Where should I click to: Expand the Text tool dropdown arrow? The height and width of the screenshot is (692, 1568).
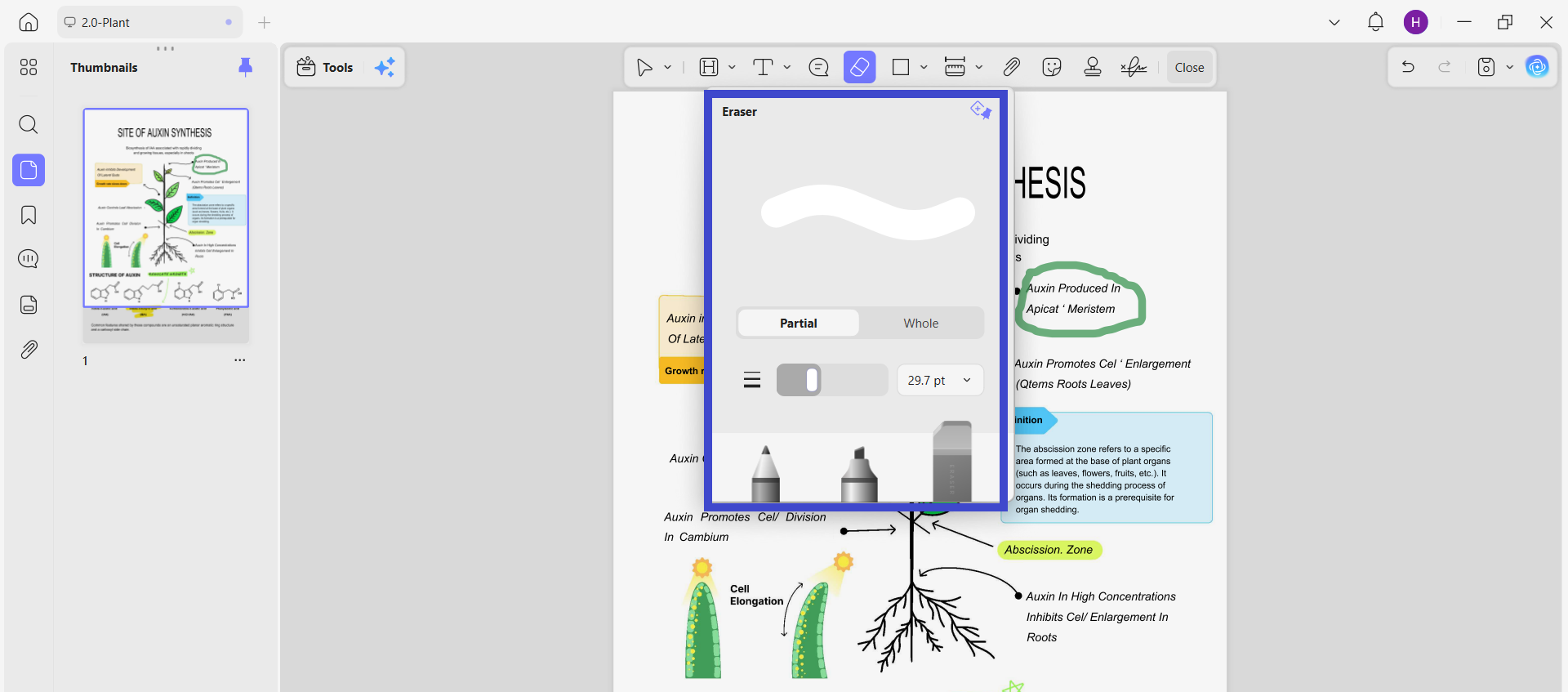pyautogui.click(x=787, y=67)
